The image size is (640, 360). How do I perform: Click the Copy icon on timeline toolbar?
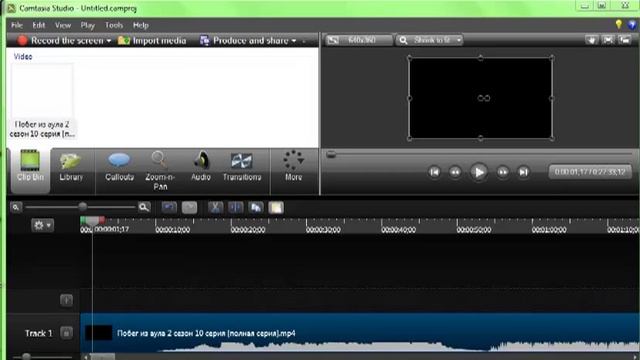[x=256, y=207]
